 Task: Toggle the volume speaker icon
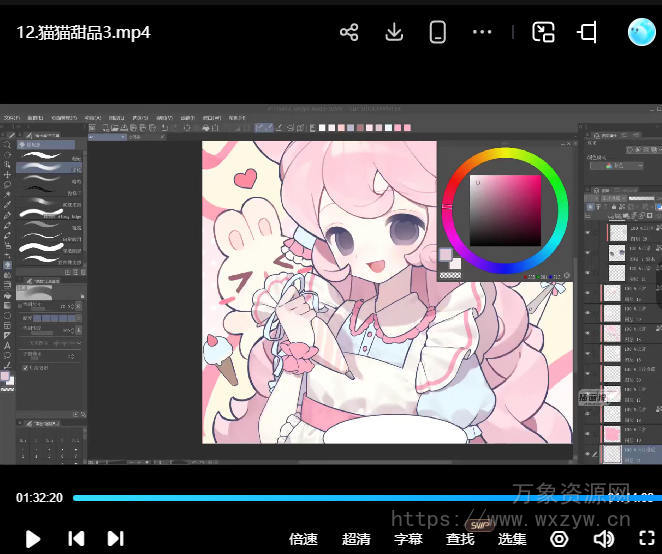point(603,539)
